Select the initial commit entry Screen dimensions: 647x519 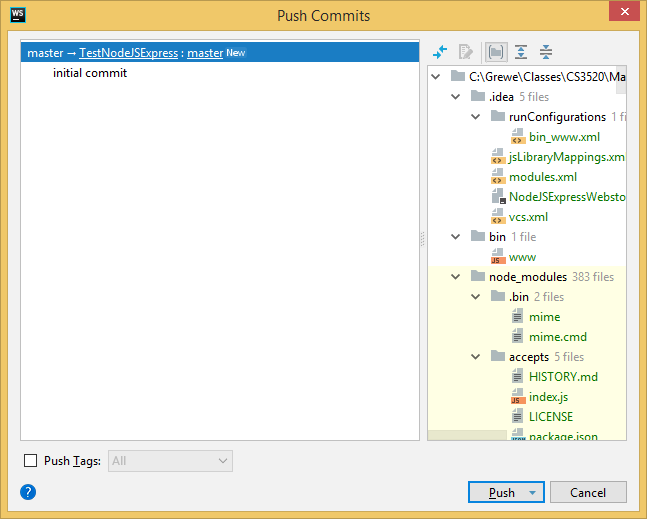click(x=90, y=73)
